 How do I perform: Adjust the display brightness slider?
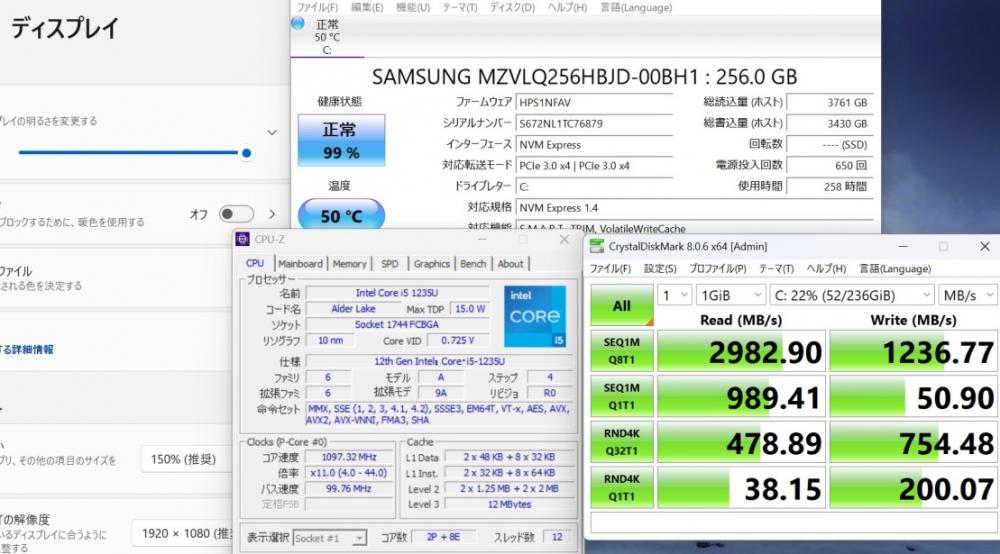135,153
